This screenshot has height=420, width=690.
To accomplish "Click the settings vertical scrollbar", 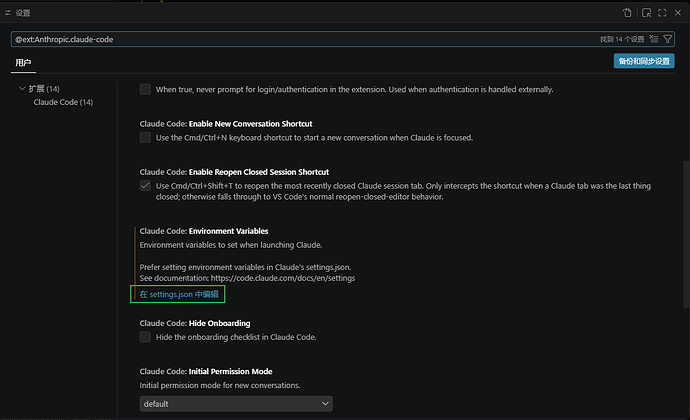I will [x=686, y=233].
